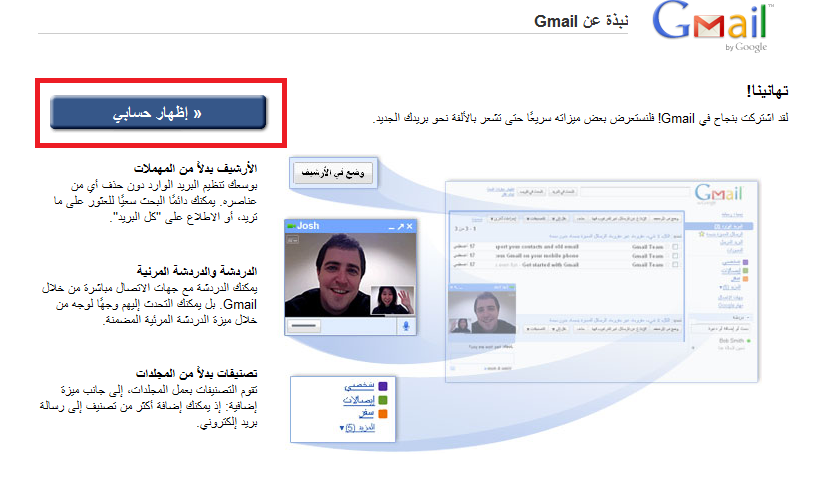Screen dimensions: 814x479
Task: Click the نبذة عن Gmail page title
Action: [x=581, y=21]
